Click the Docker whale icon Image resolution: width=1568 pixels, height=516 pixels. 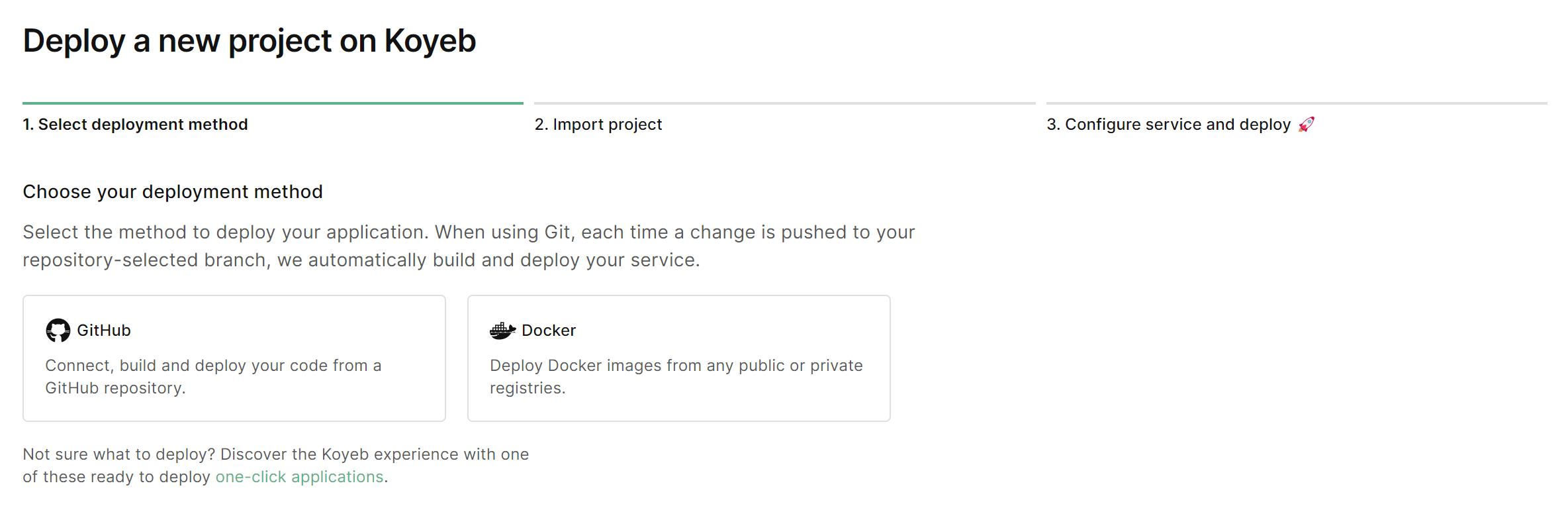[502, 331]
